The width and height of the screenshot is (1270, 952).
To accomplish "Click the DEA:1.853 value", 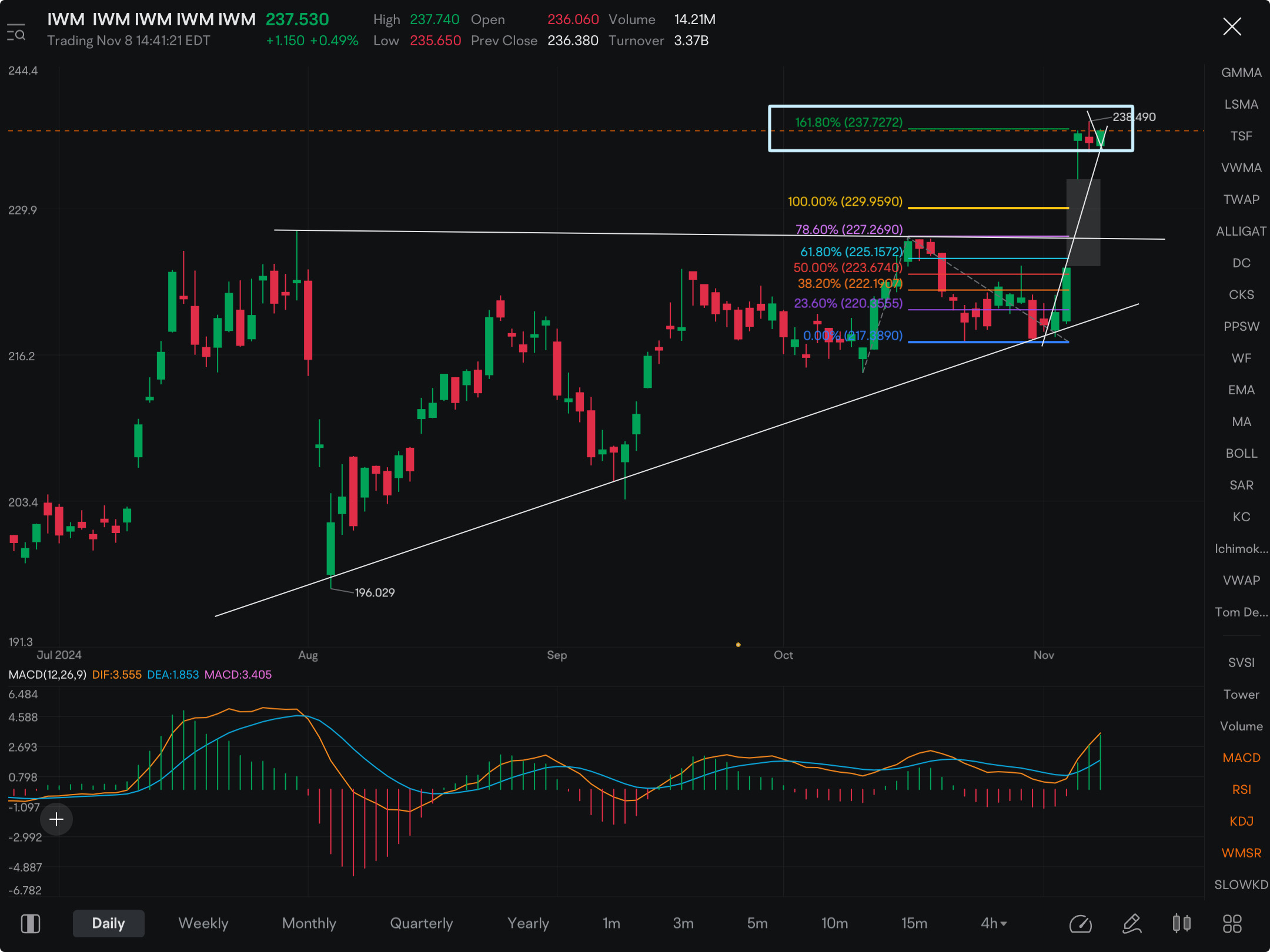I will (173, 675).
